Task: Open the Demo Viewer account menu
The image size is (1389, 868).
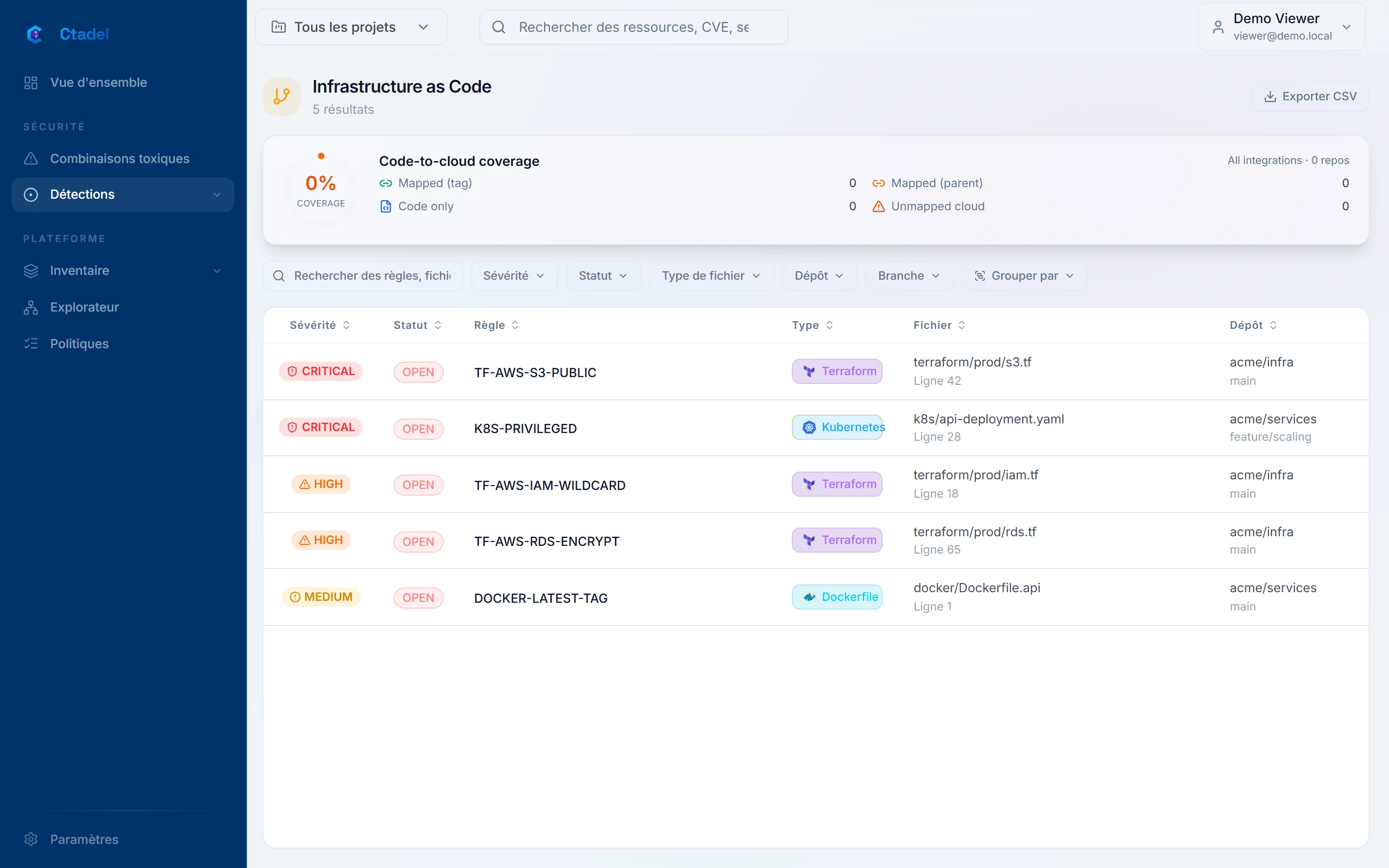Action: [x=1281, y=27]
